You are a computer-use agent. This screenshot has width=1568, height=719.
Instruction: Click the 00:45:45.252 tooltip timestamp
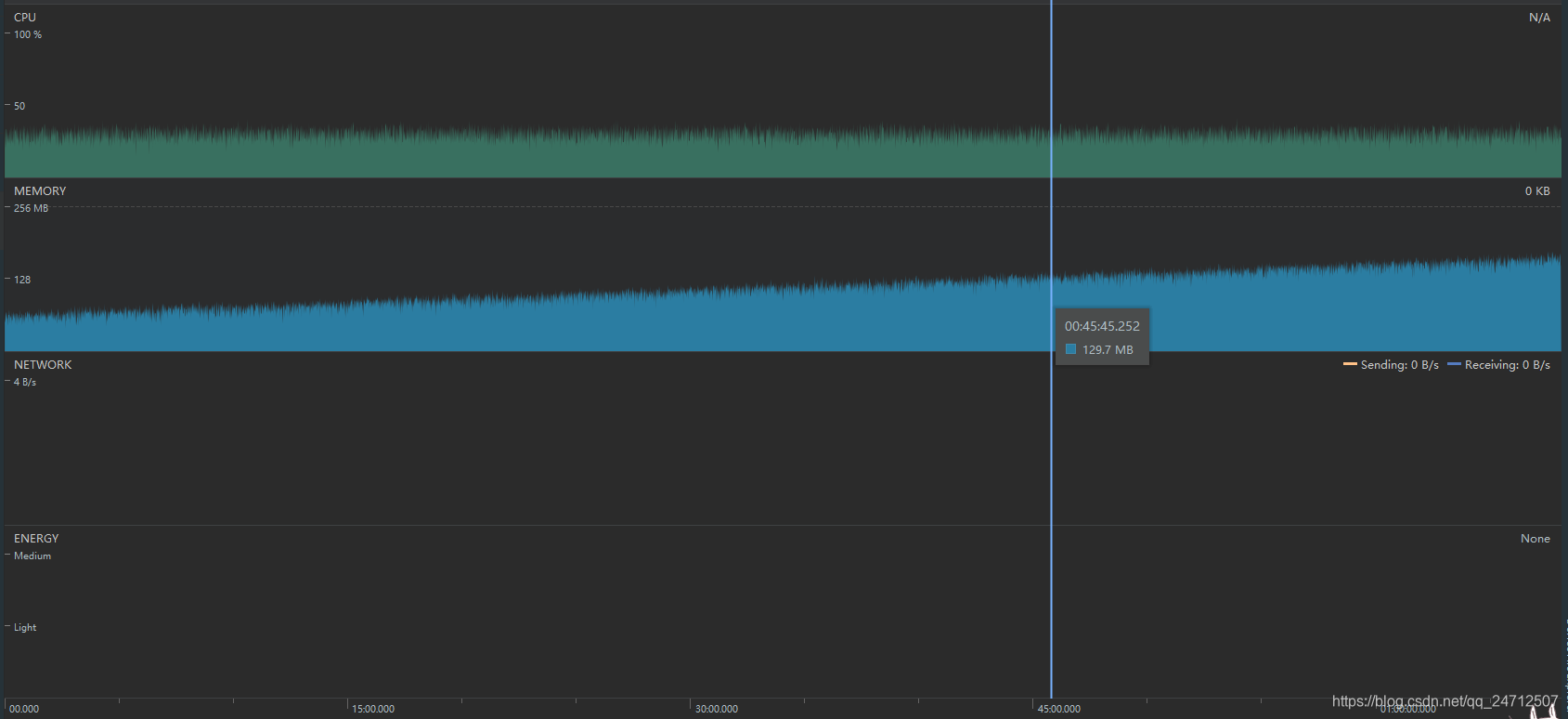(1102, 326)
